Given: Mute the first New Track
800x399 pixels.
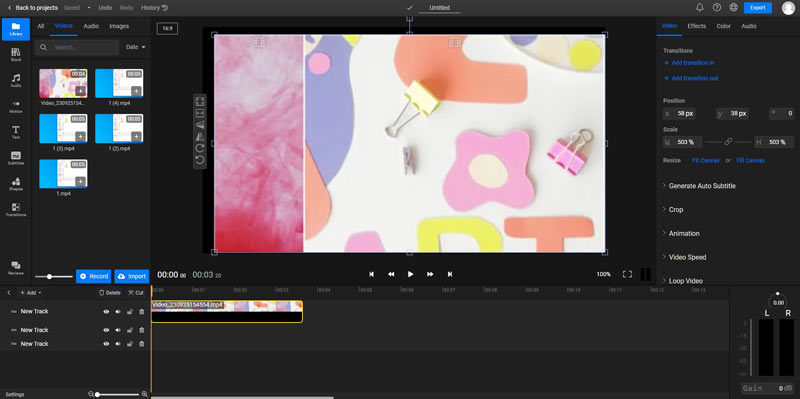Looking at the screenshot, I should pyautogui.click(x=118, y=312).
